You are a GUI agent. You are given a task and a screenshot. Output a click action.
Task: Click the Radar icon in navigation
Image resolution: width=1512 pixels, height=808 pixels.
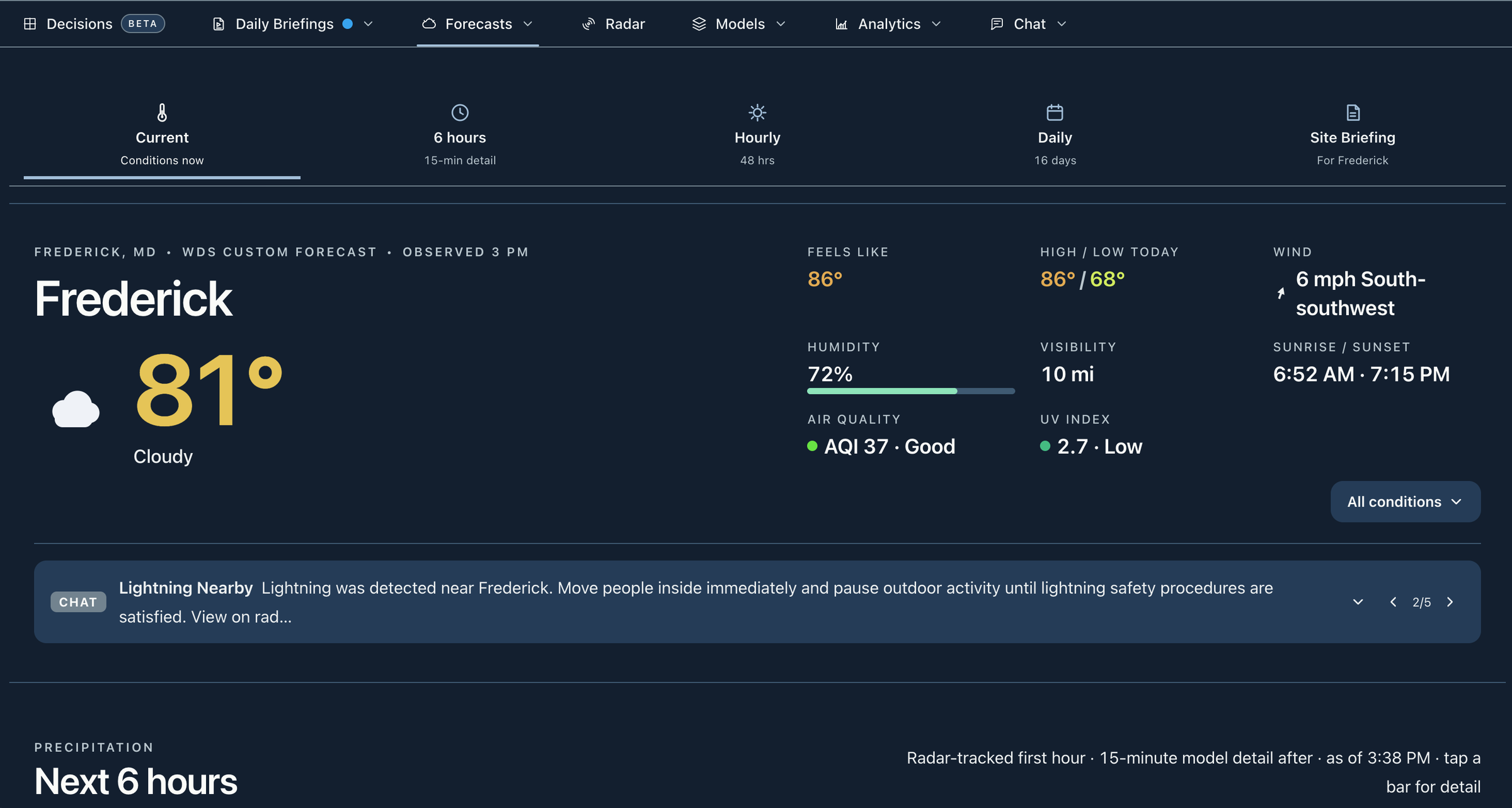(x=588, y=24)
